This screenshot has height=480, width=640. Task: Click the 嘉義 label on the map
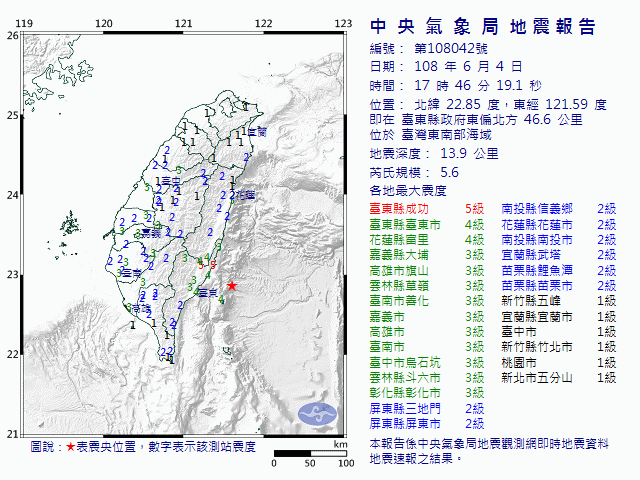(150, 232)
